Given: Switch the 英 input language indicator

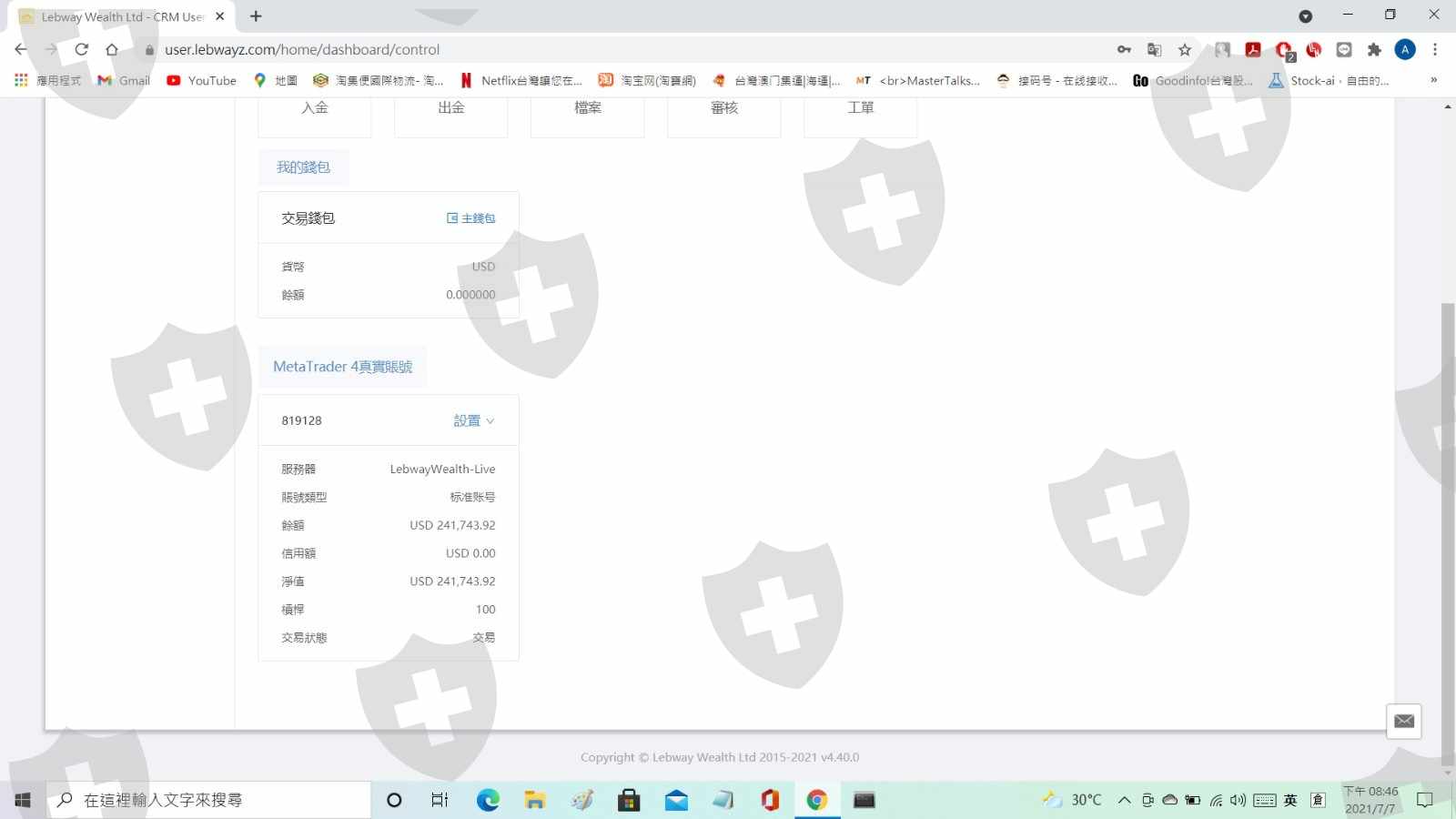Looking at the screenshot, I should coord(1290,800).
